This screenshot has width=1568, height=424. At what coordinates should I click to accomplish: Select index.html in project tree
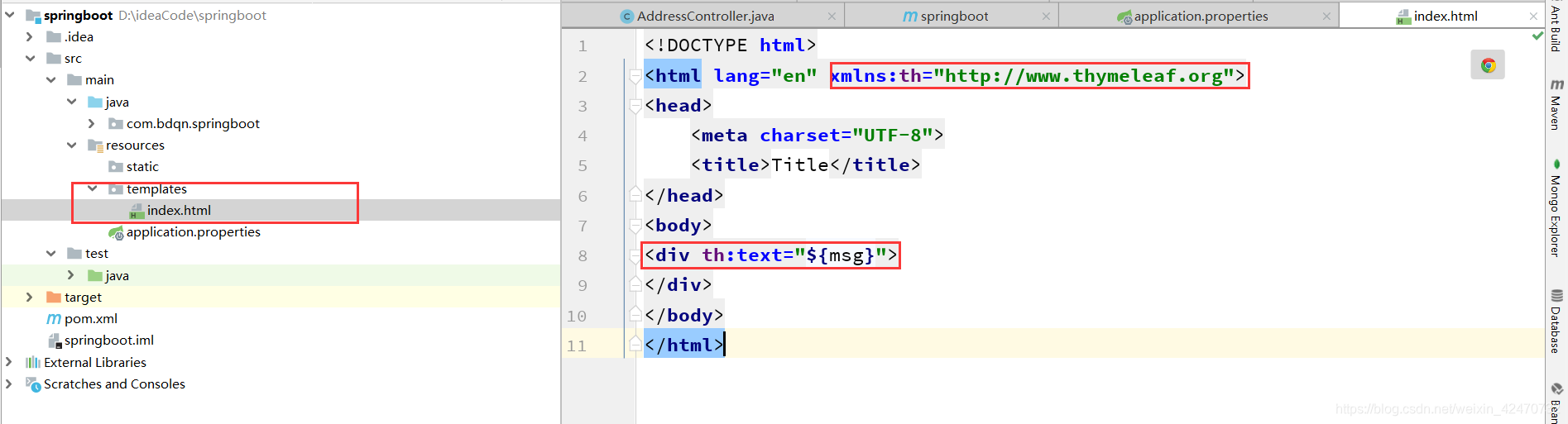click(281, 210)
